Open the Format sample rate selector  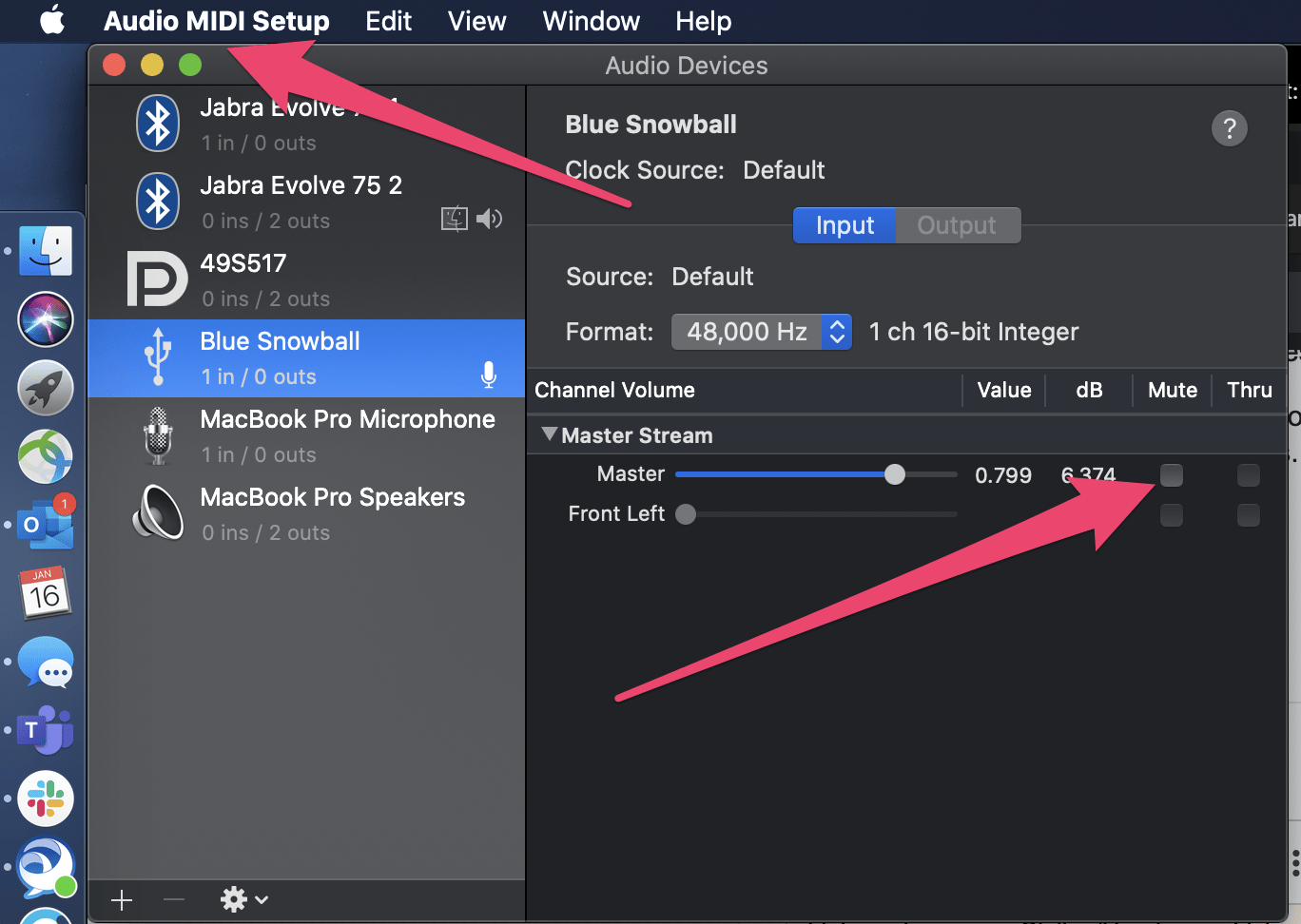coord(836,332)
